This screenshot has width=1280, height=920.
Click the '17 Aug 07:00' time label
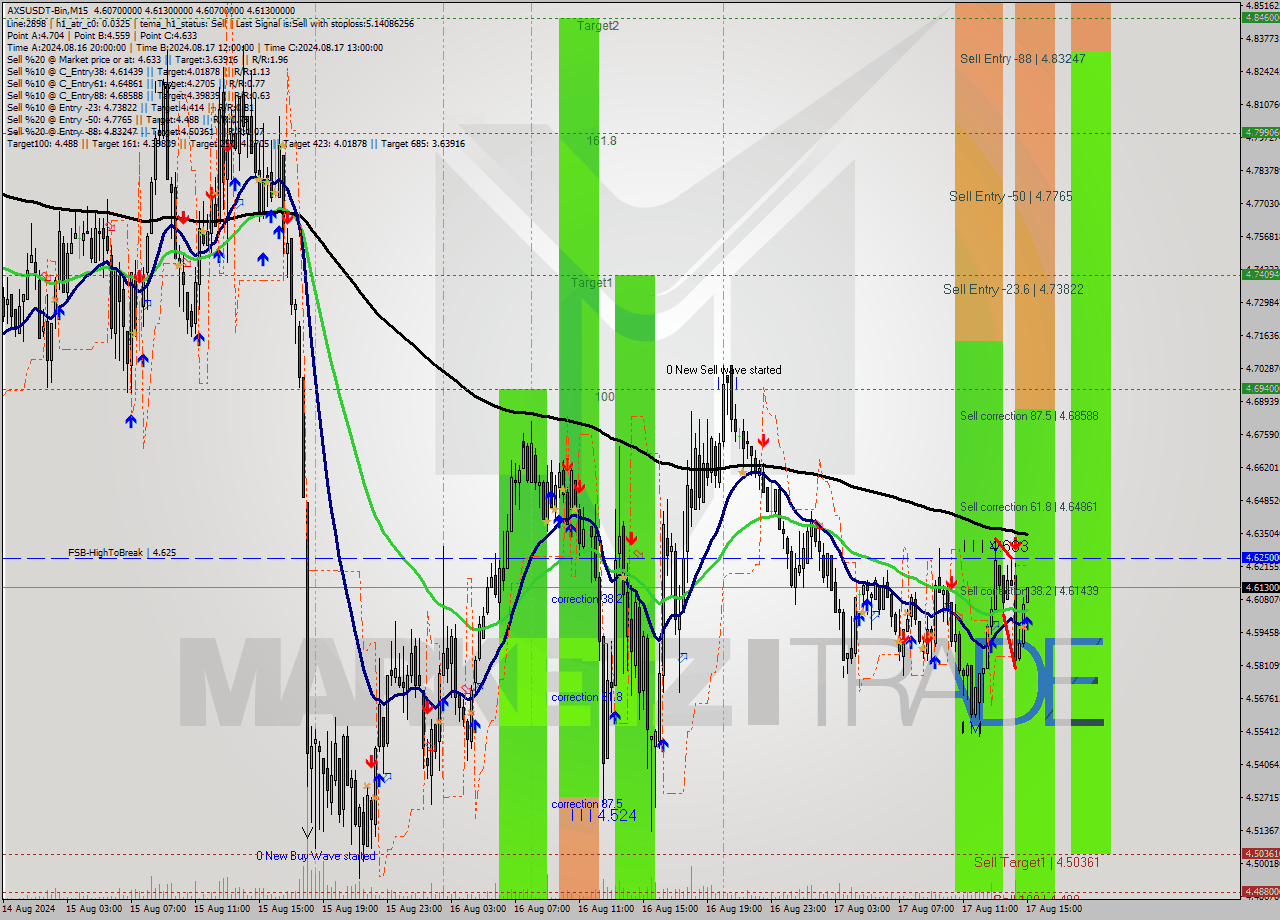coord(926,909)
